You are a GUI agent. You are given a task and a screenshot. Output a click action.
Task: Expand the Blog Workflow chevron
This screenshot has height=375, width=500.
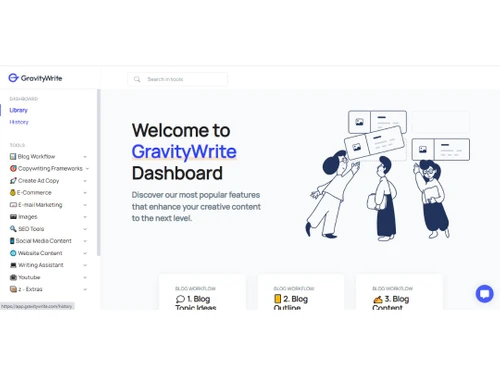coord(85,157)
